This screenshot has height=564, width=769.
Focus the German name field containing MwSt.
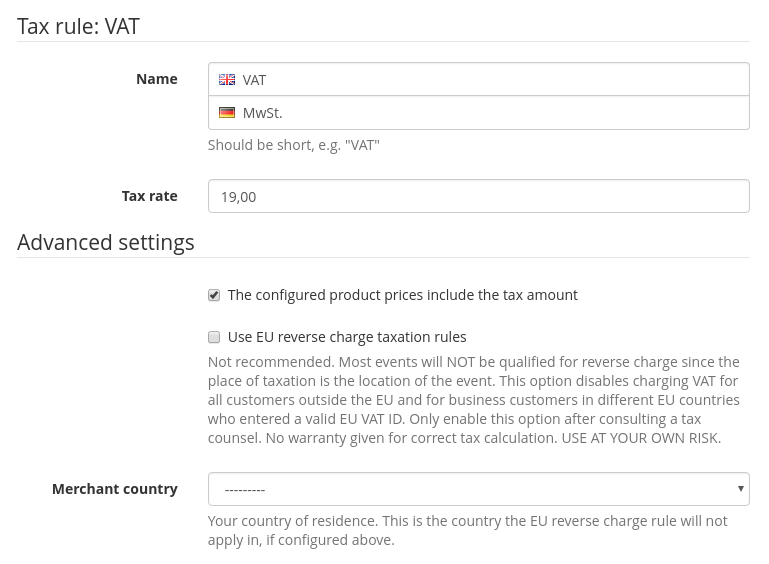(490, 113)
